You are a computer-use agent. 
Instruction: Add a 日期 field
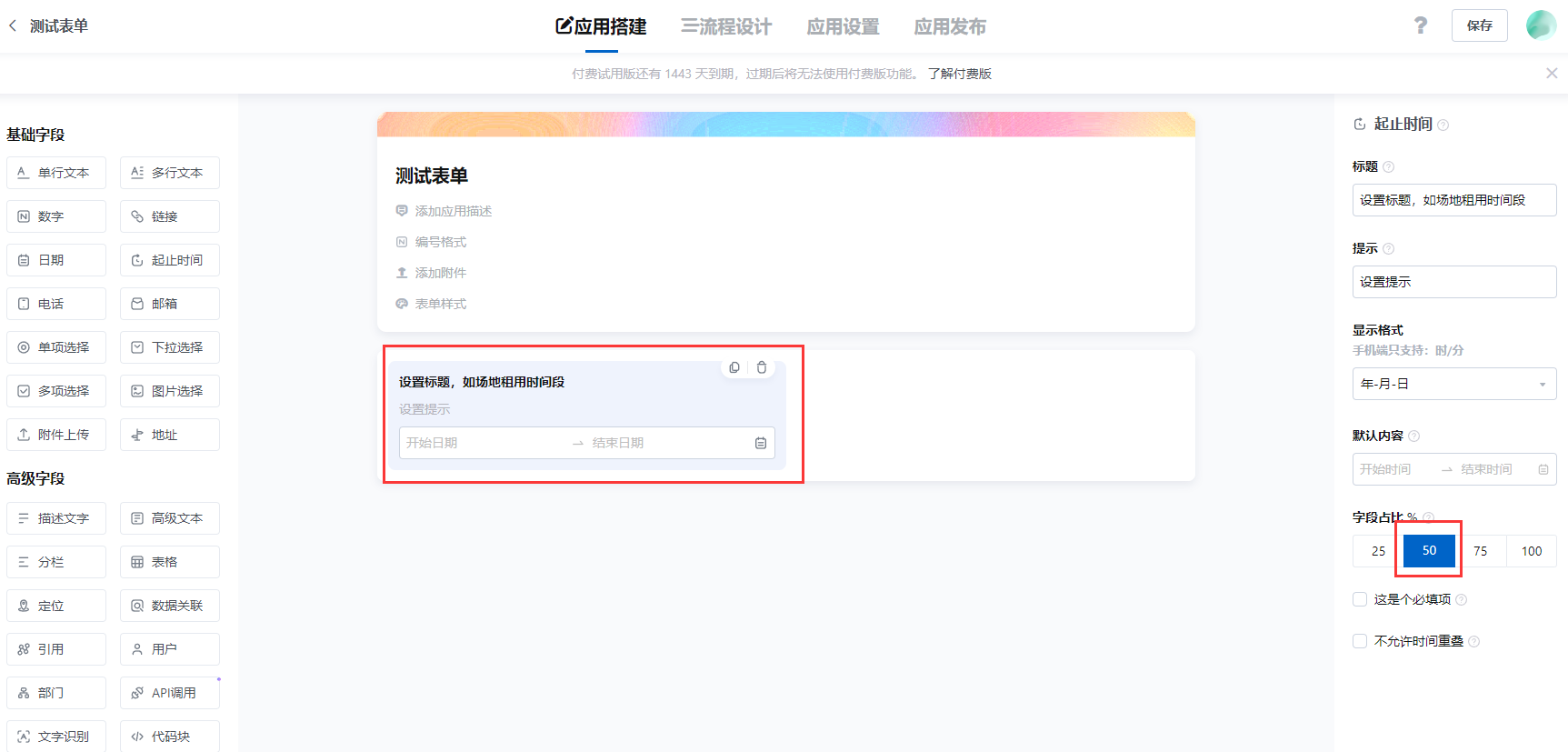point(56,260)
